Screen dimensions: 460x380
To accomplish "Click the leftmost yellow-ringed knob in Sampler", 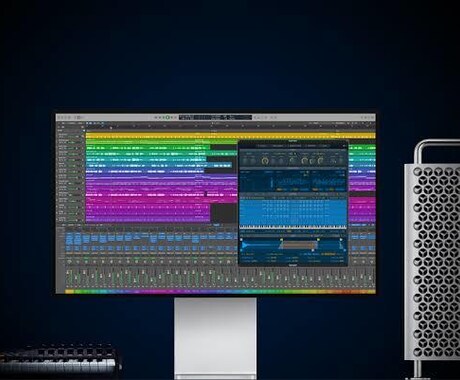I will [265, 161].
